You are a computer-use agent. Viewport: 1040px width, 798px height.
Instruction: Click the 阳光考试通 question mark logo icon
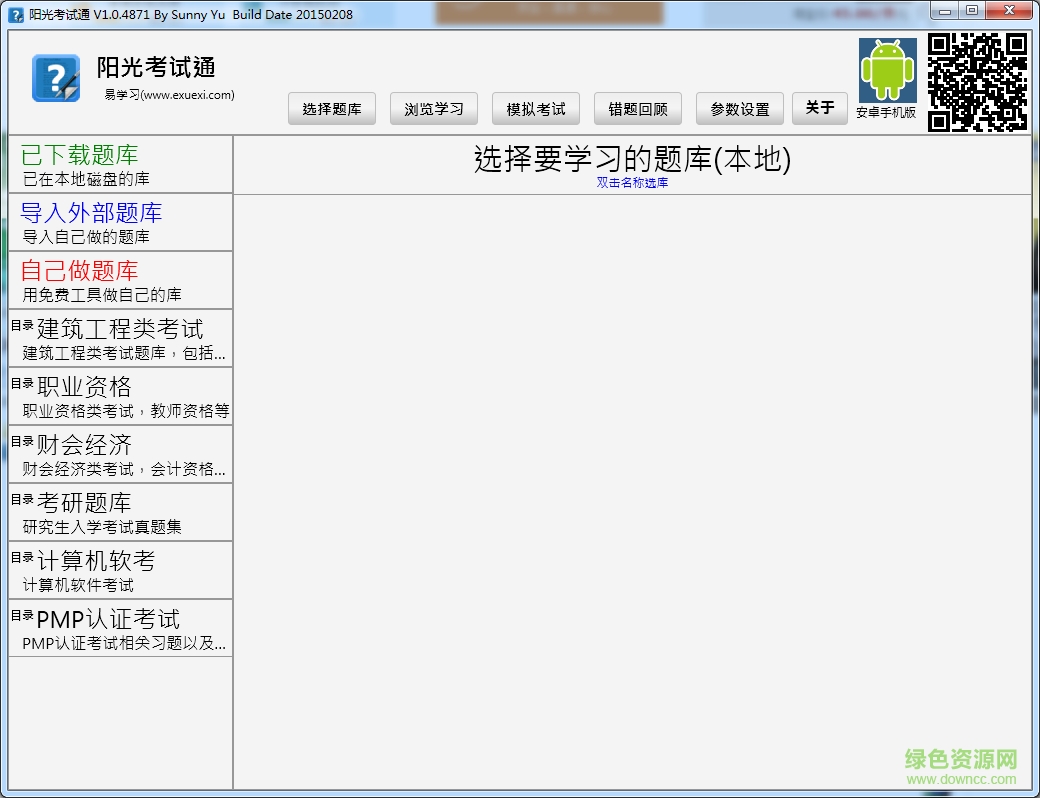[55, 77]
